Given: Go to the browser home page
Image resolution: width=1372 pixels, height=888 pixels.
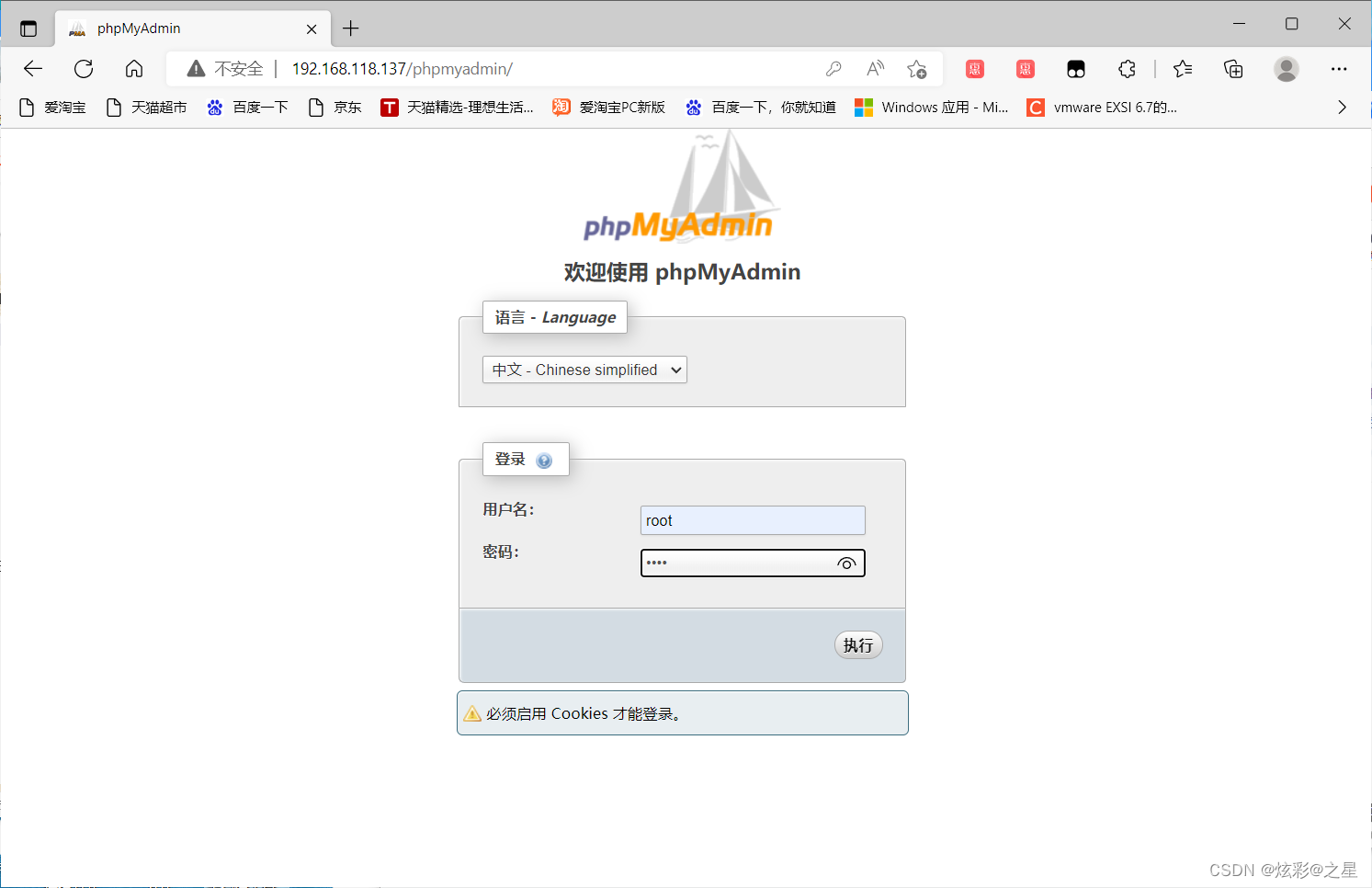Looking at the screenshot, I should coord(133,68).
